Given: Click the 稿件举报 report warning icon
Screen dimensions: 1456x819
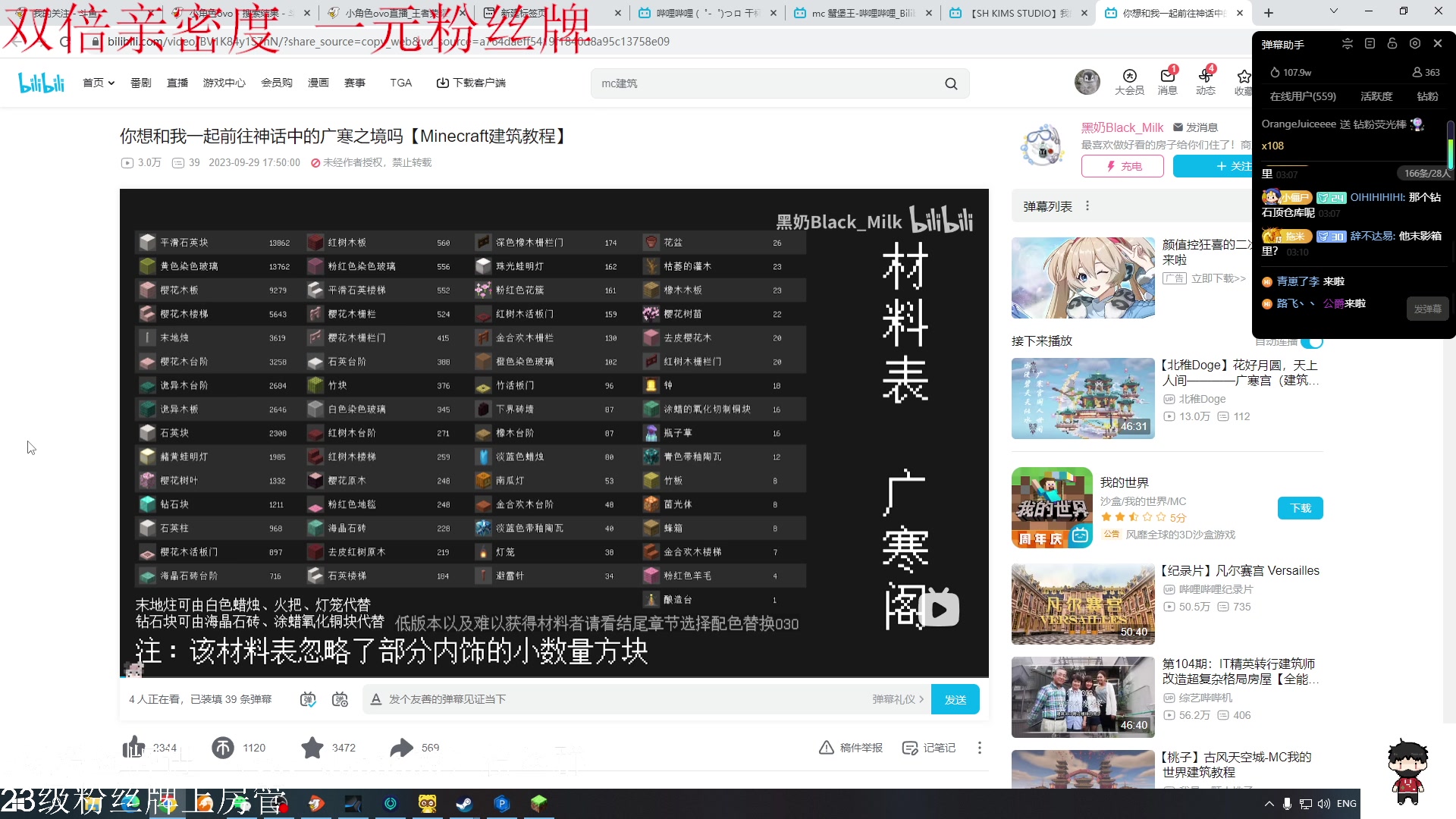Looking at the screenshot, I should tap(826, 748).
